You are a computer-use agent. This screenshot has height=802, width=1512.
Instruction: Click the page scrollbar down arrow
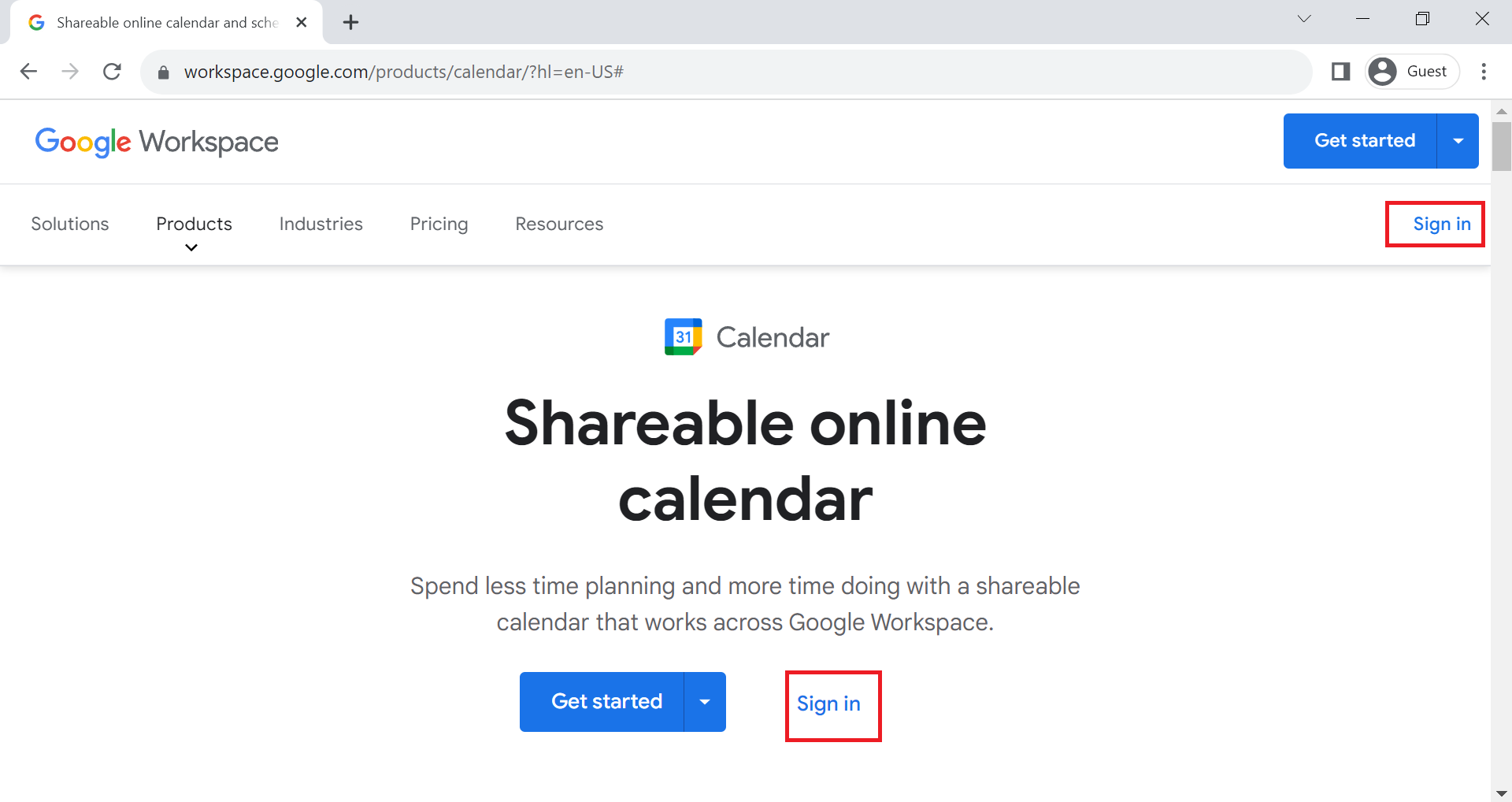click(1501, 793)
